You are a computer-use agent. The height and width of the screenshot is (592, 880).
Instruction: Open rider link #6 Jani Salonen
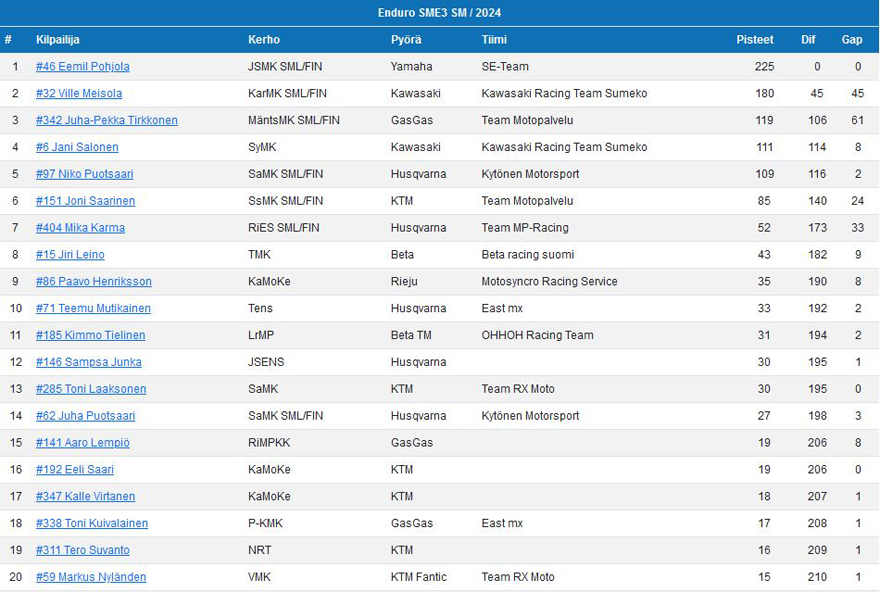pyautogui.click(x=77, y=147)
